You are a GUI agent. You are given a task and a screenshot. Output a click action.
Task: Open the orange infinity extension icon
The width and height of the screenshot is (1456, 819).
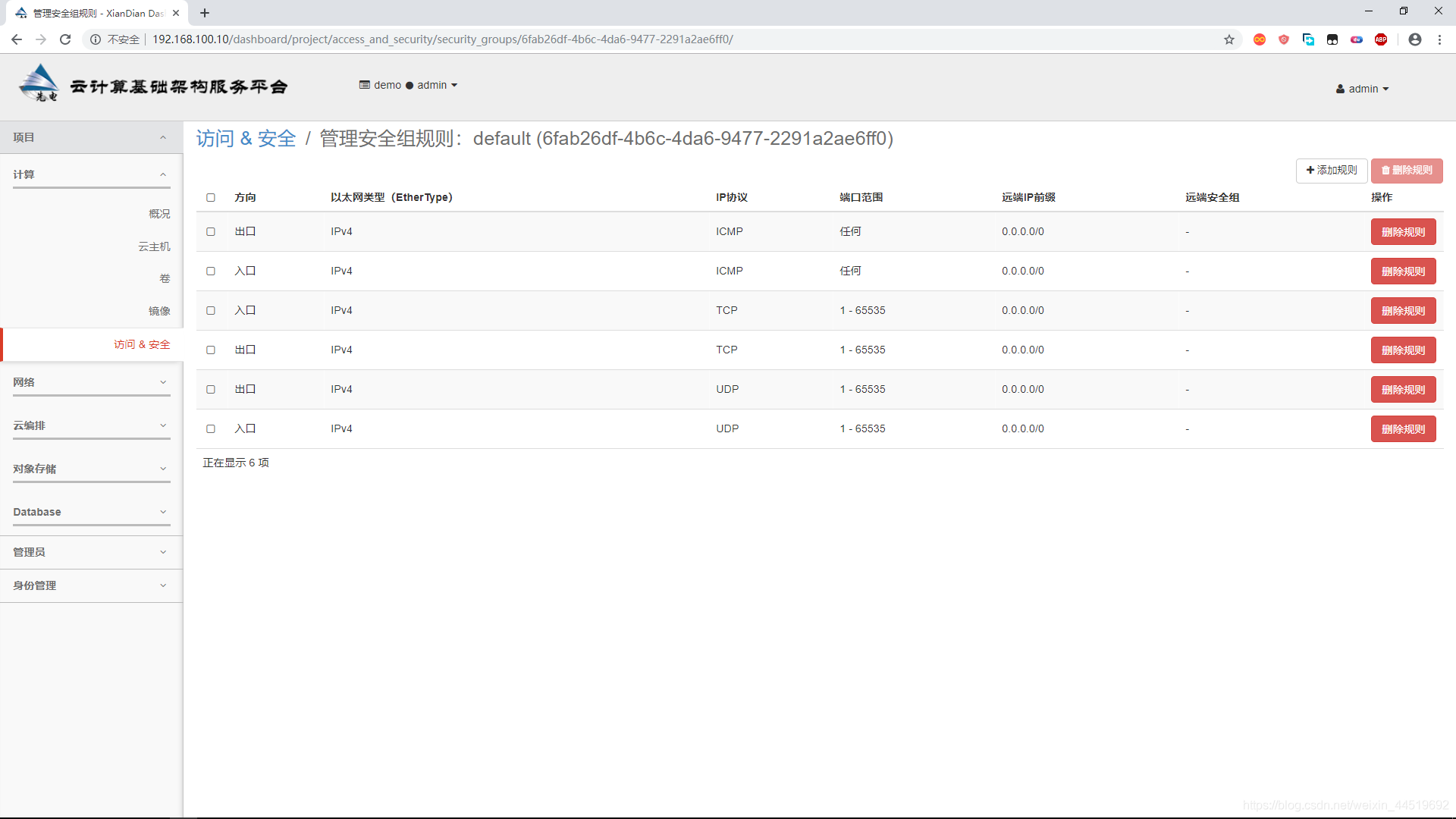(1260, 39)
